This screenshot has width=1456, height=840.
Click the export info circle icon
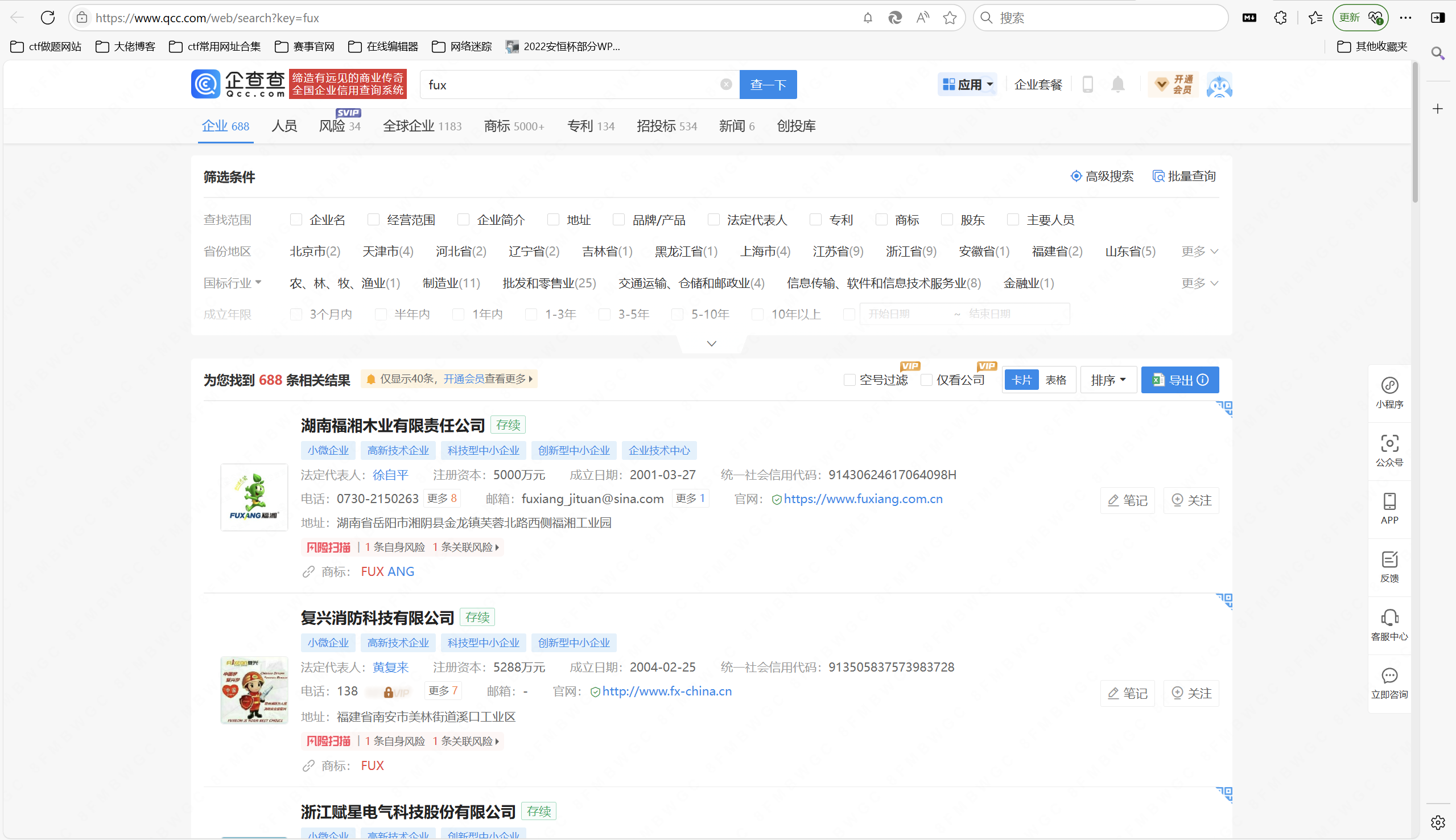click(x=1203, y=380)
